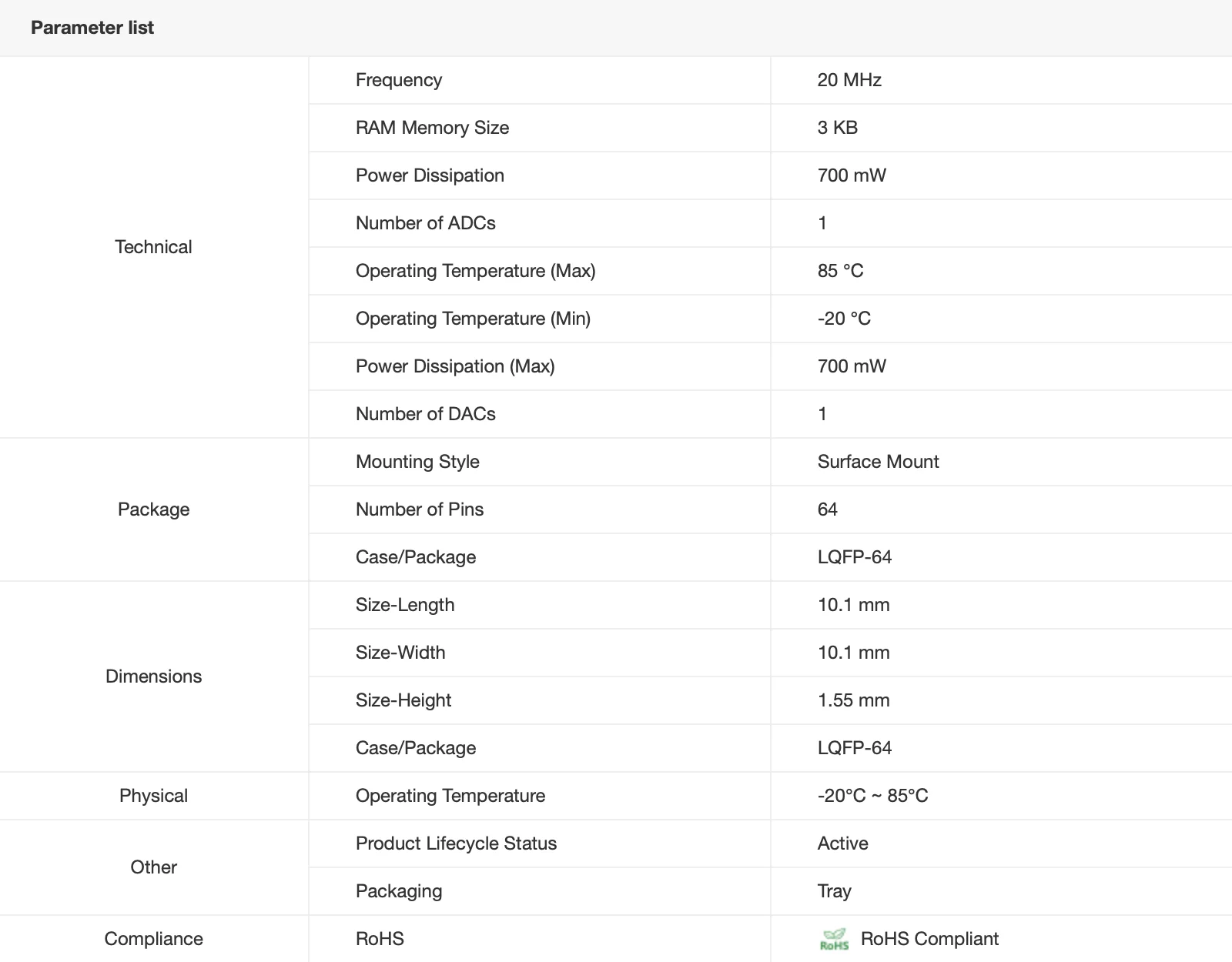Click the 3 KB value
1232x962 pixels.
point(837,128)
